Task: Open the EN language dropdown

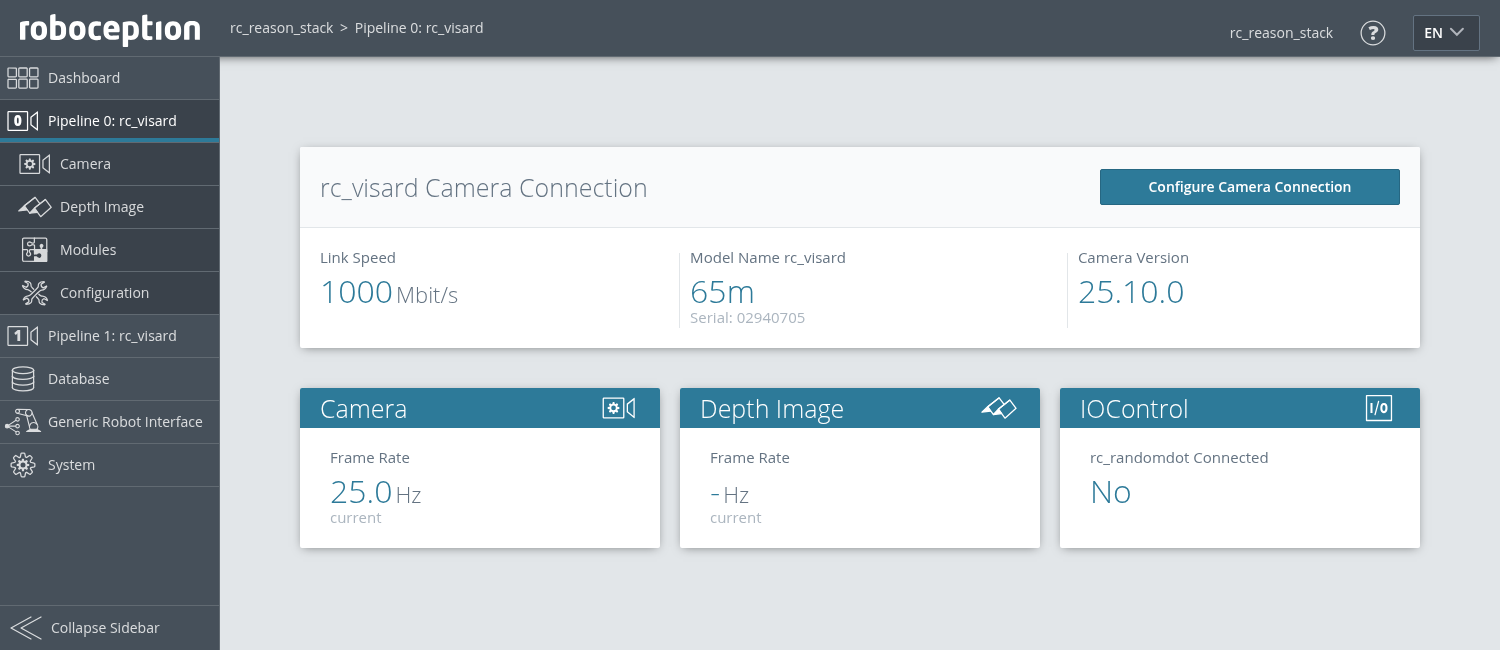Action: coord(1446,33)
